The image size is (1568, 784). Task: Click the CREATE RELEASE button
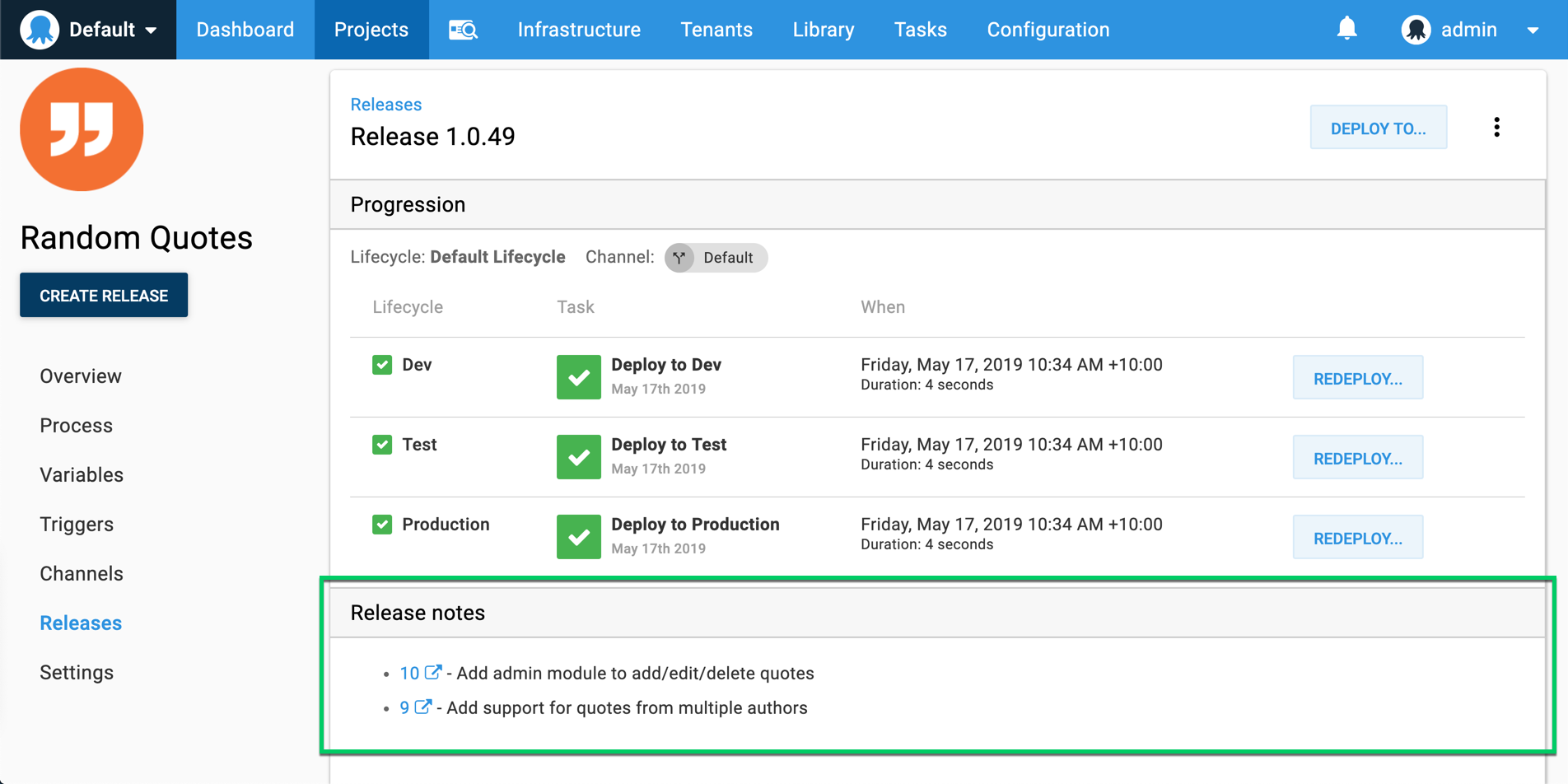[x=103, y=295]
